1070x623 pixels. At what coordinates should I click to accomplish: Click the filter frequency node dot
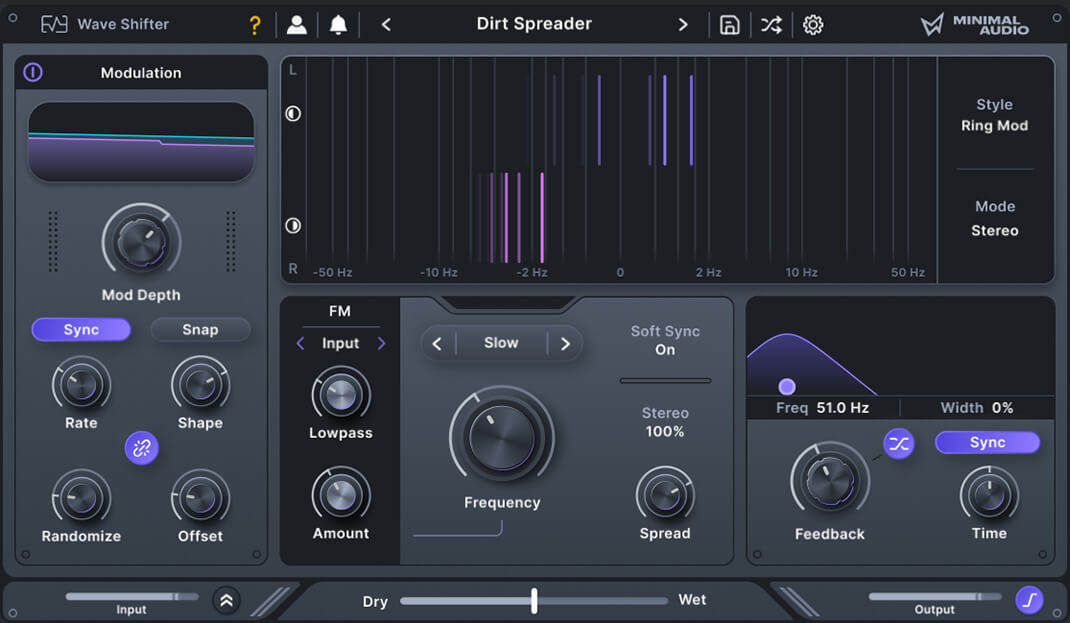(x=787, y=387)
